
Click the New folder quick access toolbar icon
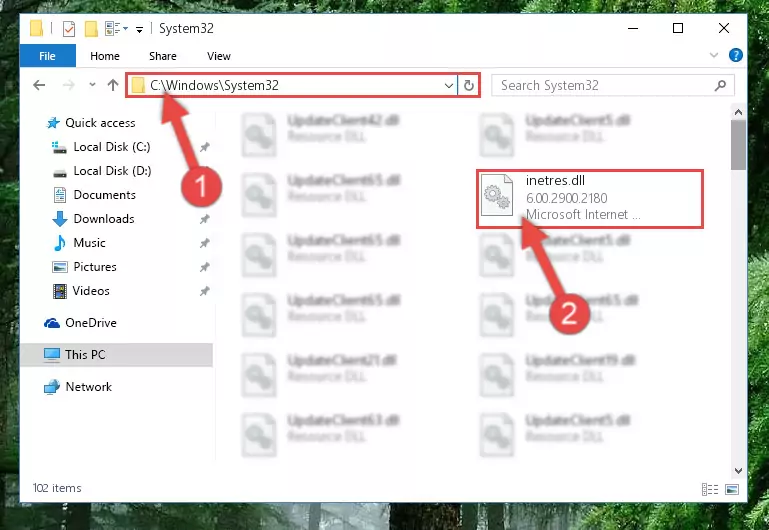[x=91, y=29]
